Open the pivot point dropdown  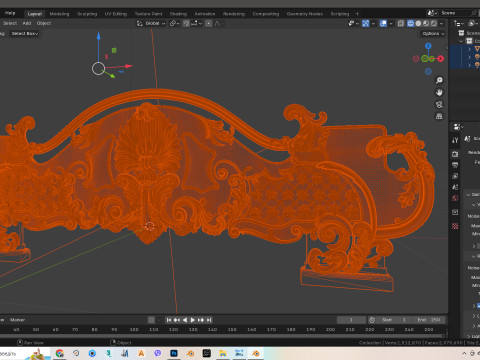(174, 23)
